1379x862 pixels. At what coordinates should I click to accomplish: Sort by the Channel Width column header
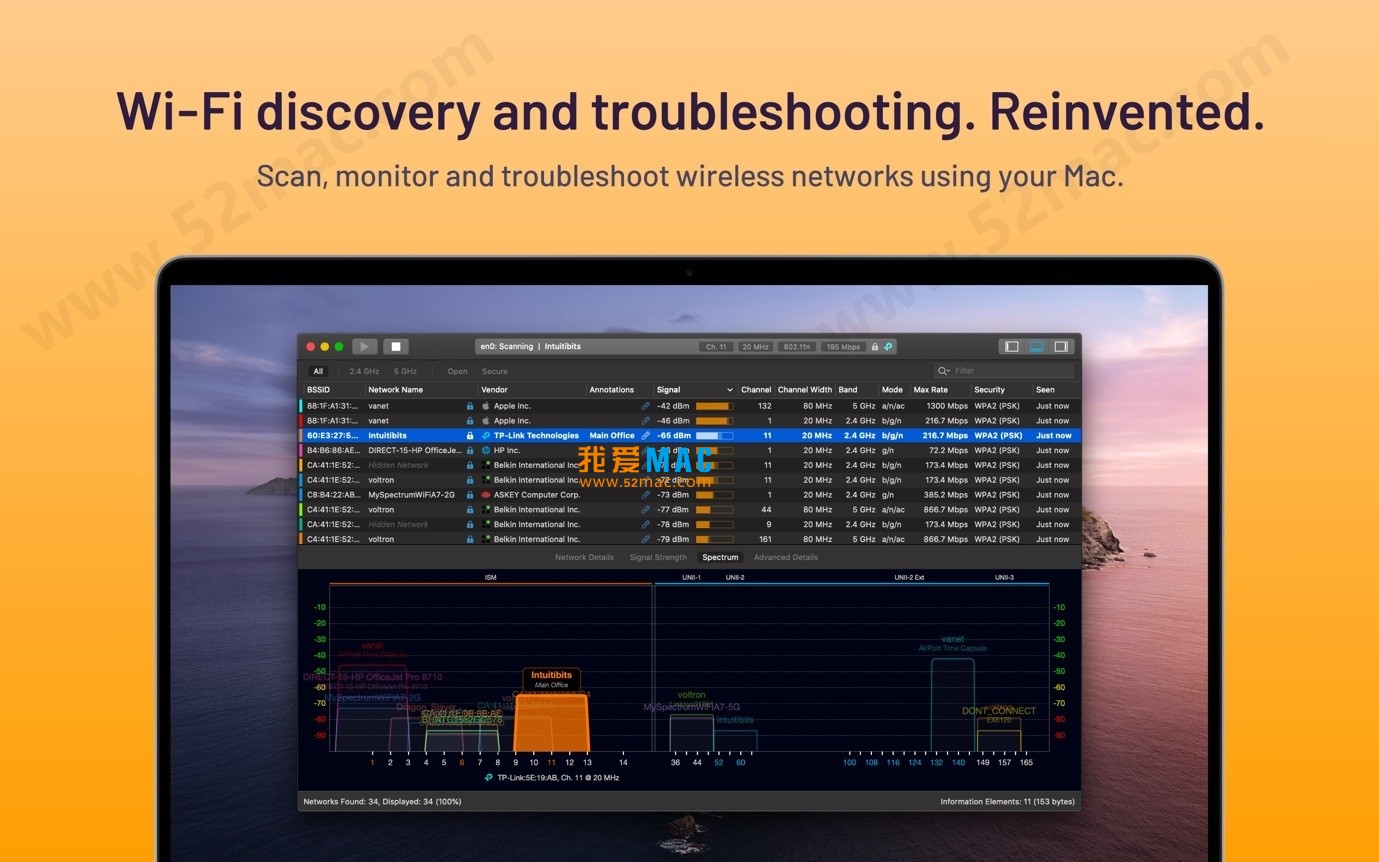tap(805, 390)
